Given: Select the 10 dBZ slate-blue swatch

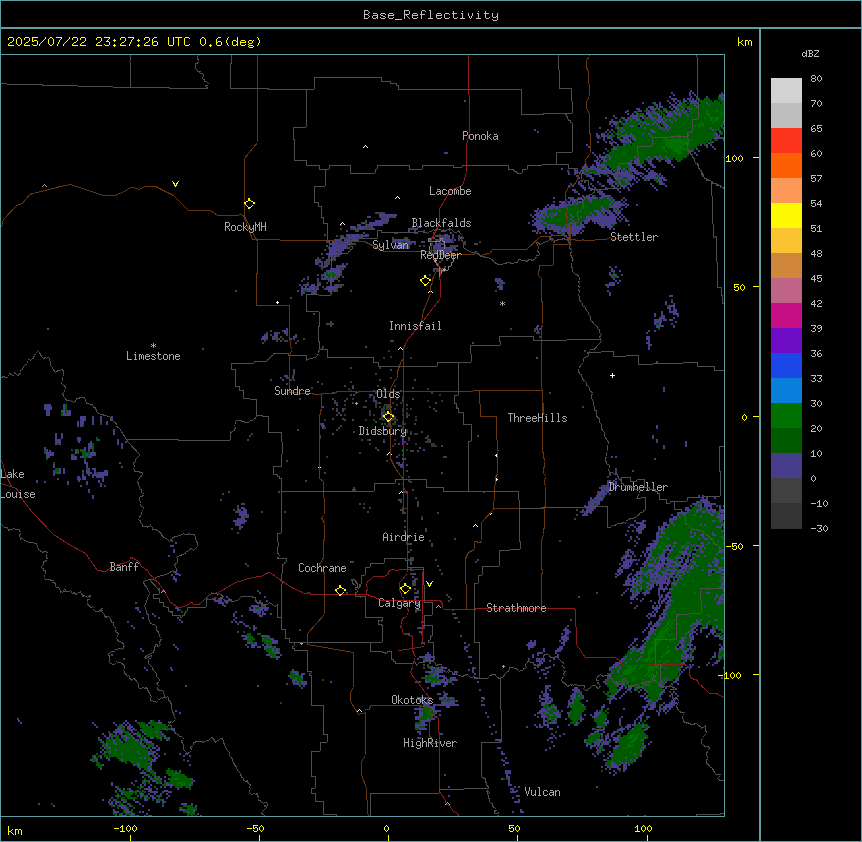Looking at the screenshot, I should 786,466.
